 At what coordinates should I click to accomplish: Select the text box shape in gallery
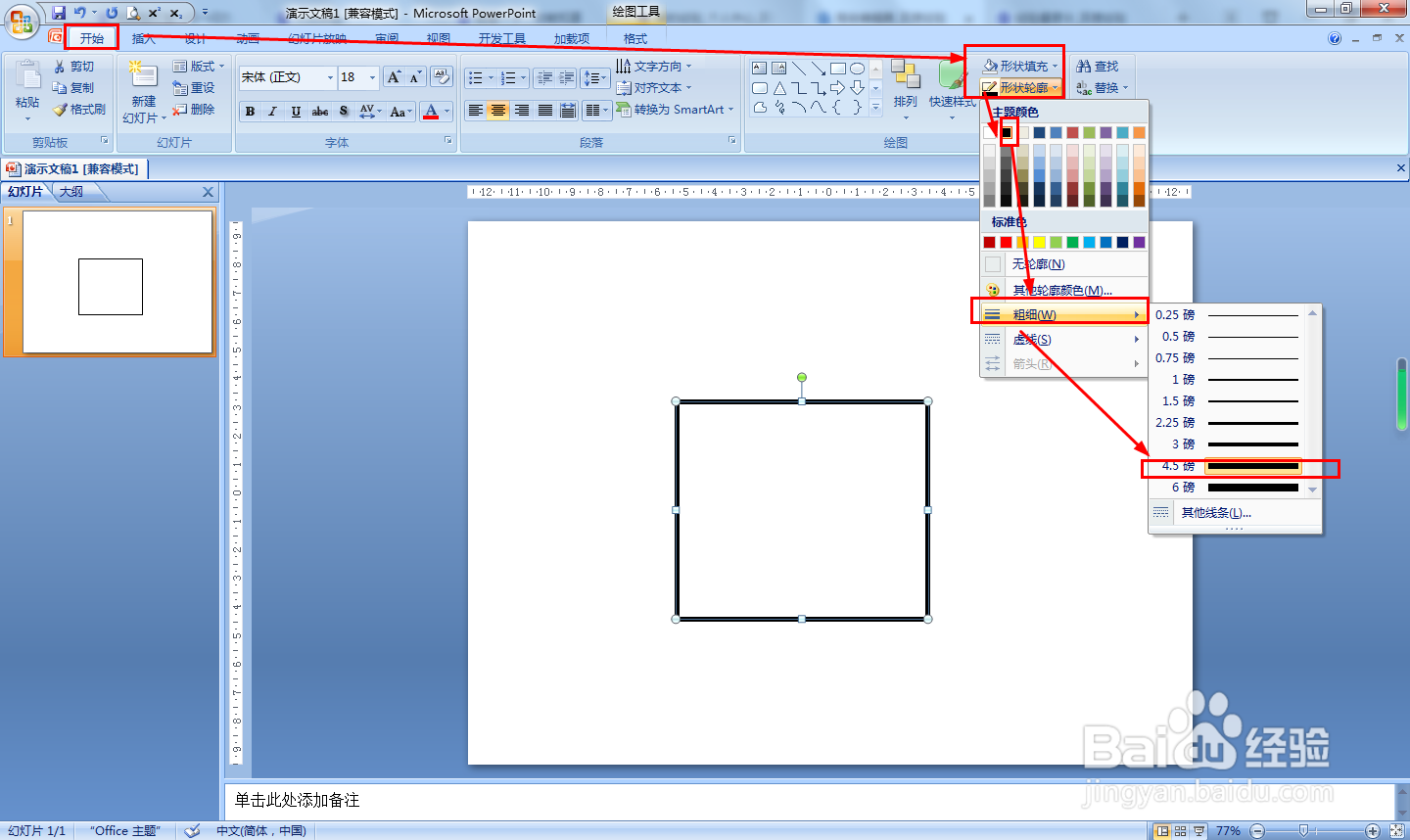(760, 68)
